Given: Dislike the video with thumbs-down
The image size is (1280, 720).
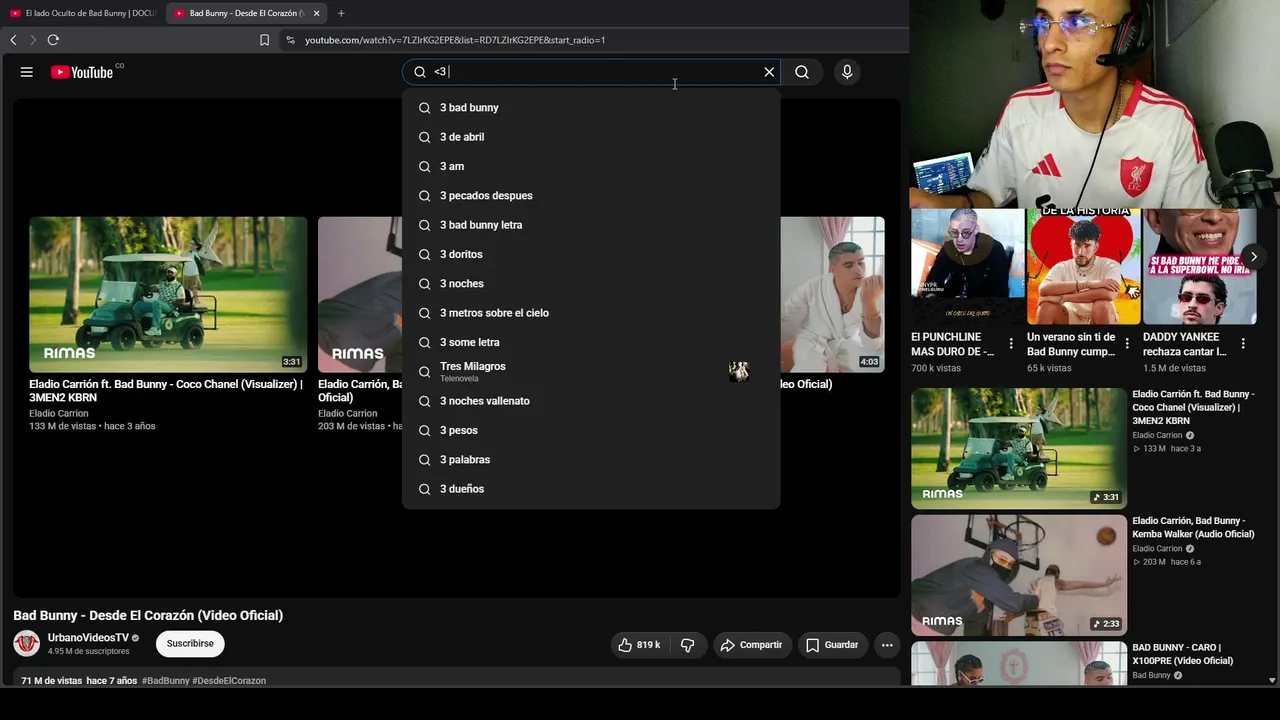Looking at the screenshot, I should click(x=687, y=645).
